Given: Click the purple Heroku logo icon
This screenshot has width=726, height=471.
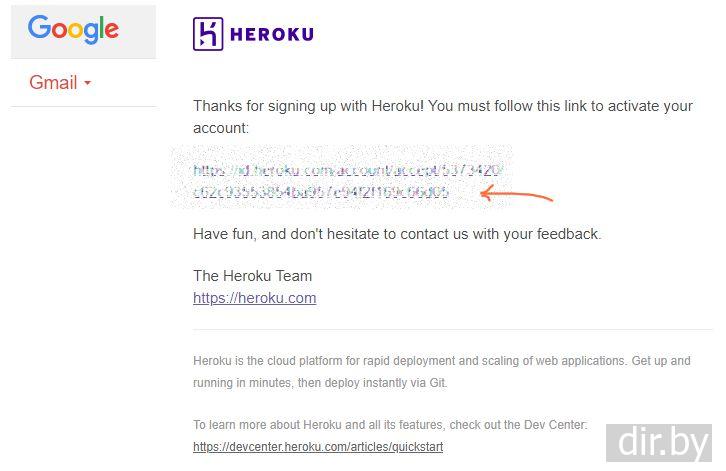Looking at the screenshot, I should point(207,34).
